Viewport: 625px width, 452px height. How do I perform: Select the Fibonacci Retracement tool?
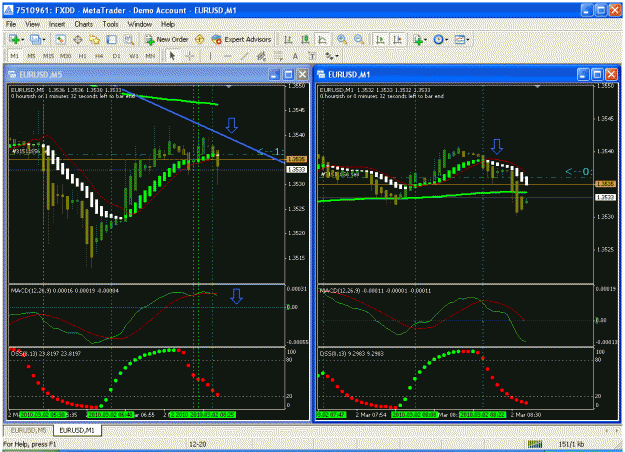tap(278, 56)
